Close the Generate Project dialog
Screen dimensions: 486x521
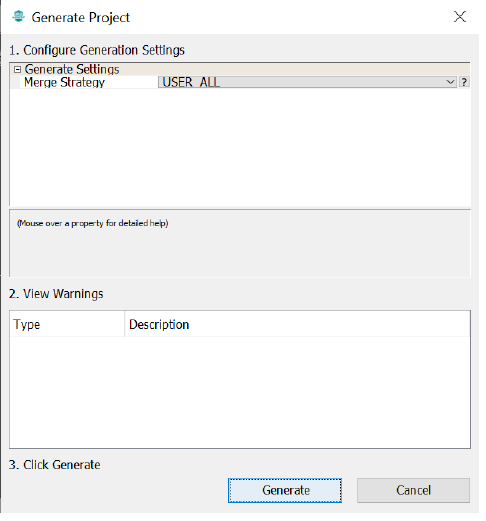click(x=459, y=16)
